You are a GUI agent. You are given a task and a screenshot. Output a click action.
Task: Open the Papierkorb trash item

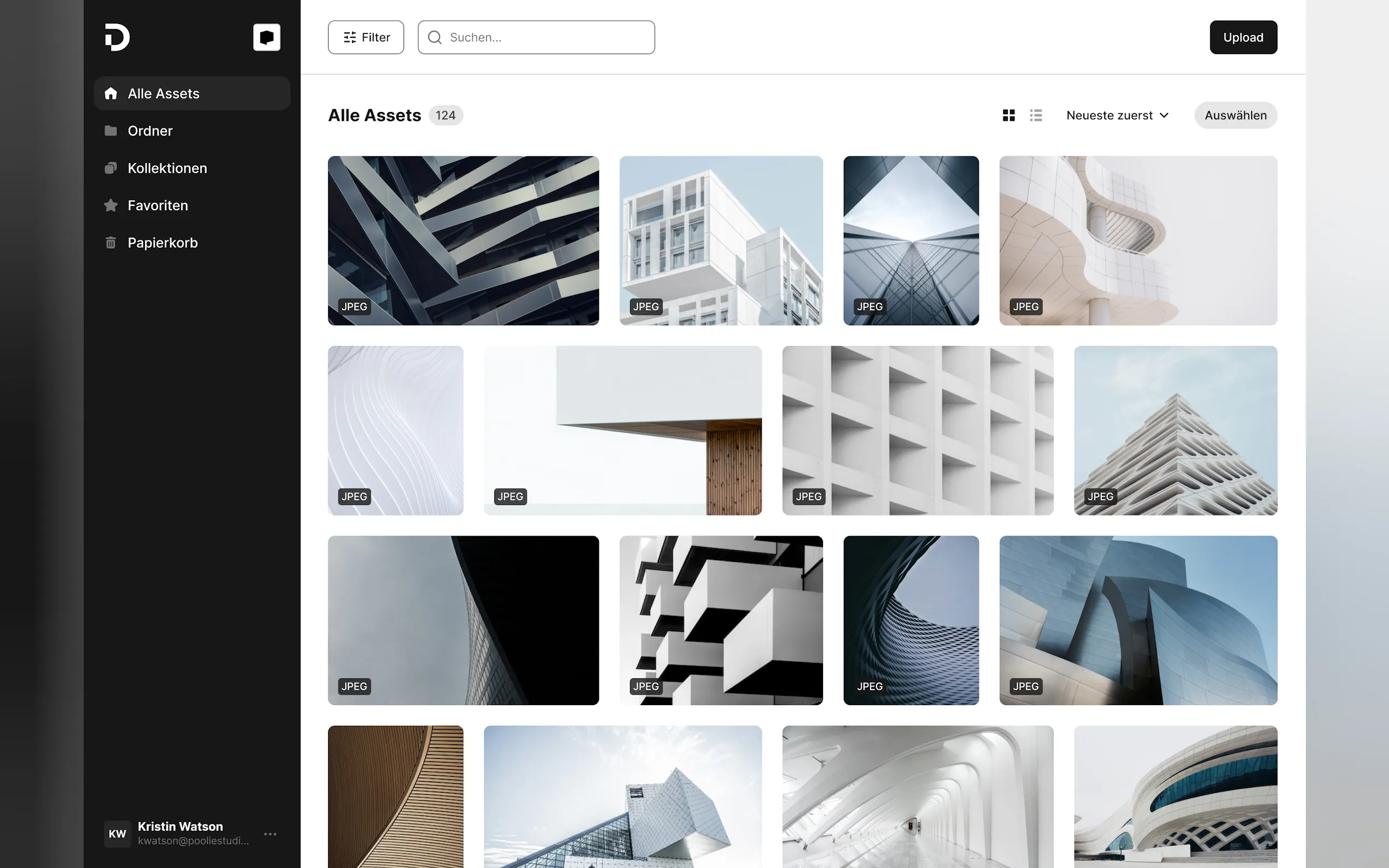162,243
